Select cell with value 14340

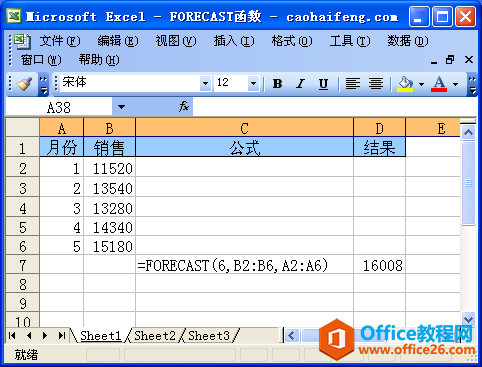click(110, 227)
